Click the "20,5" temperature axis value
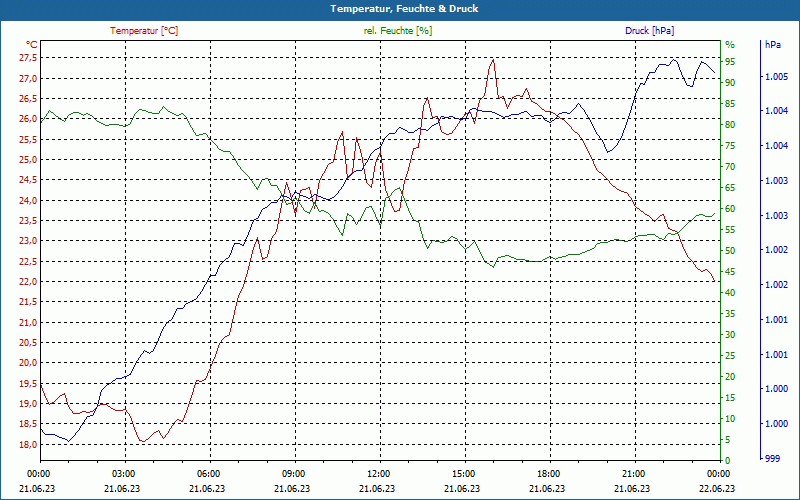Screen dimensions: 800x500 tap(28, 342)
